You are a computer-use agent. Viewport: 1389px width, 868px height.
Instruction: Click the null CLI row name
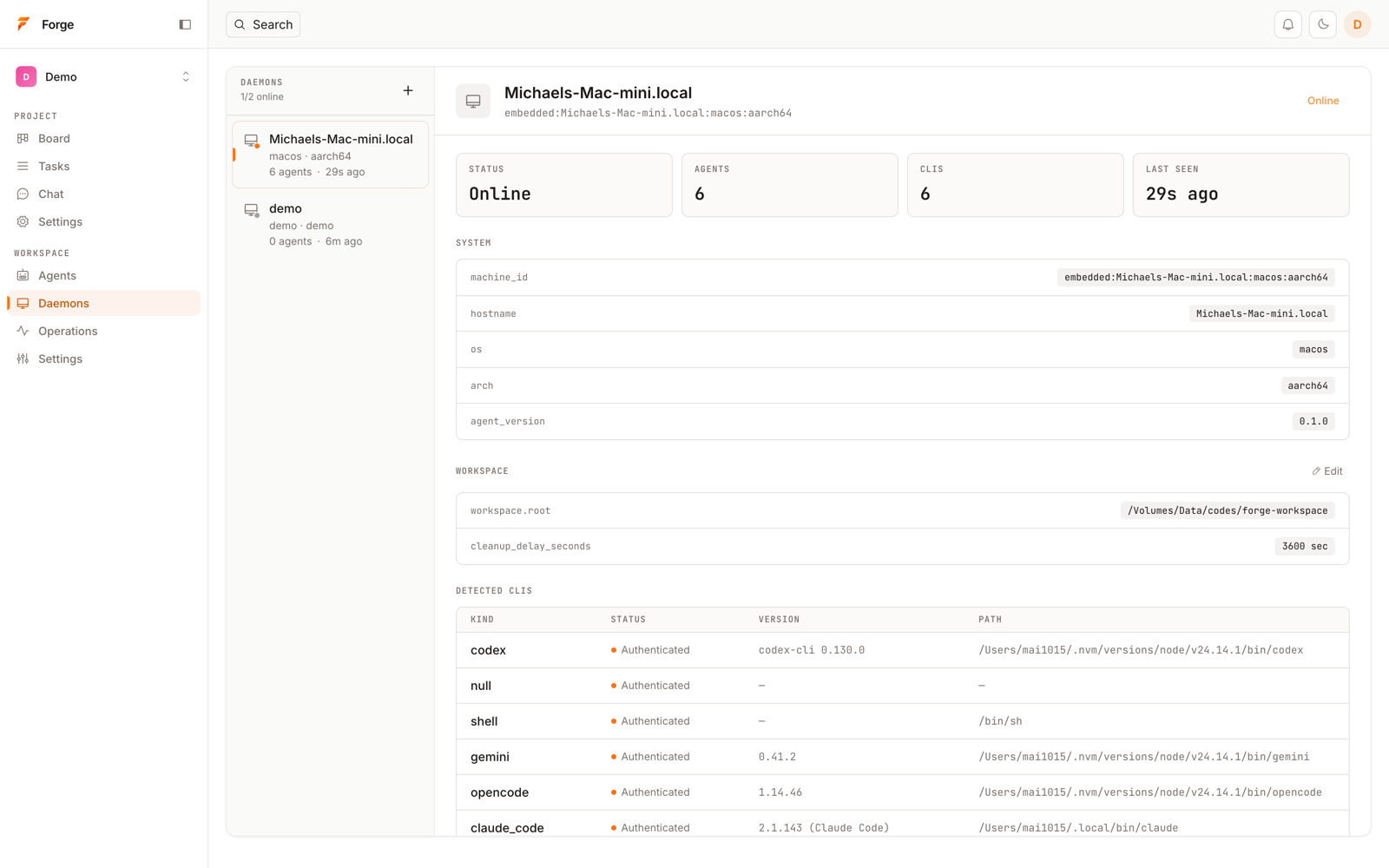click(x=481, y=686)
